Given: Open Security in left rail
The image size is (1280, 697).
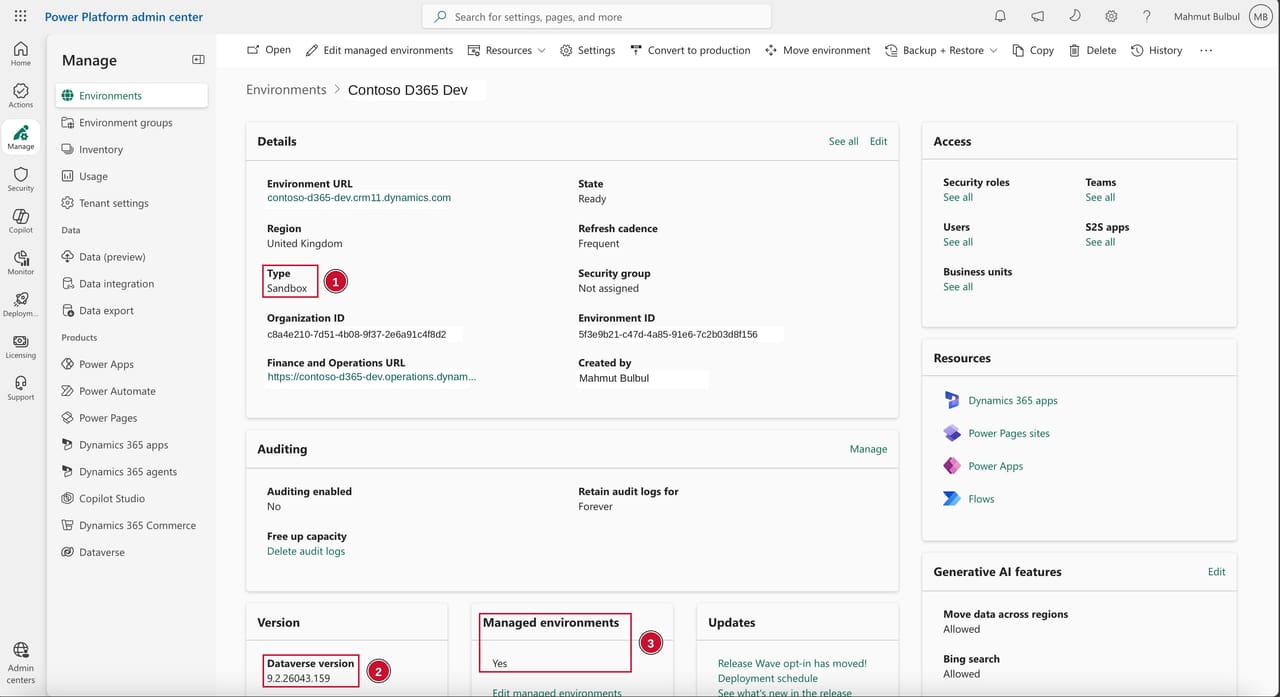Looking at the screenshot, I should tap(20, 179).
